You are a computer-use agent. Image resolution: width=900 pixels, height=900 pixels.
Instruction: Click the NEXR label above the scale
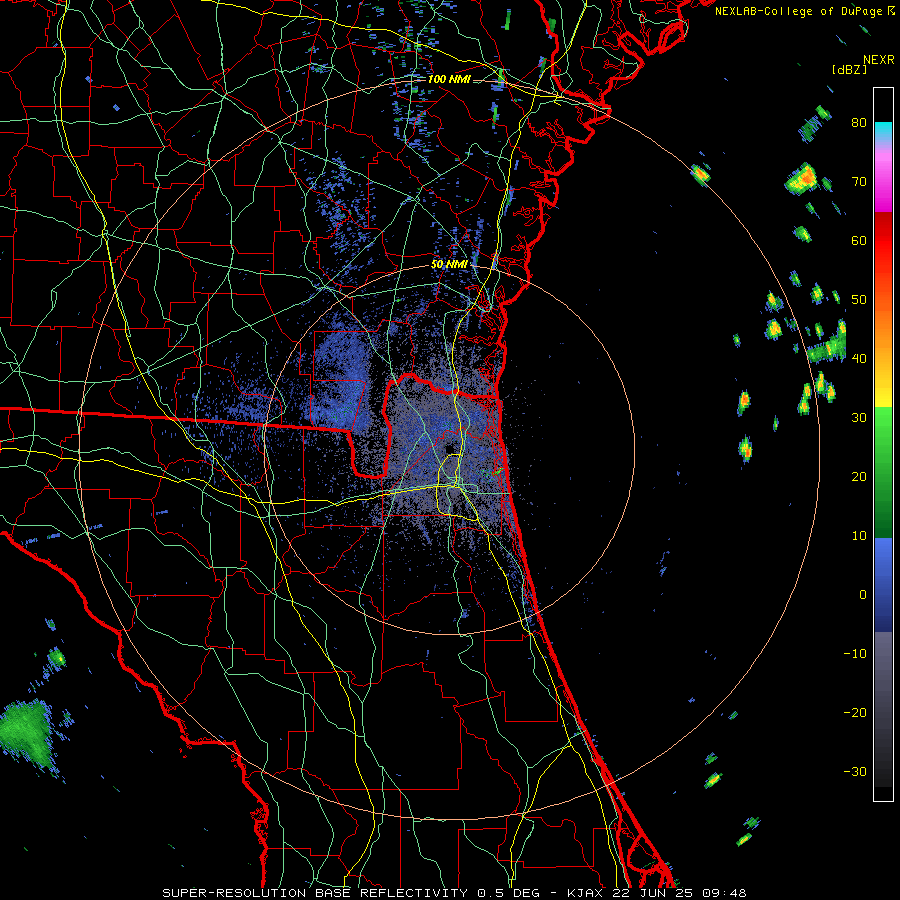click(879, 60)
